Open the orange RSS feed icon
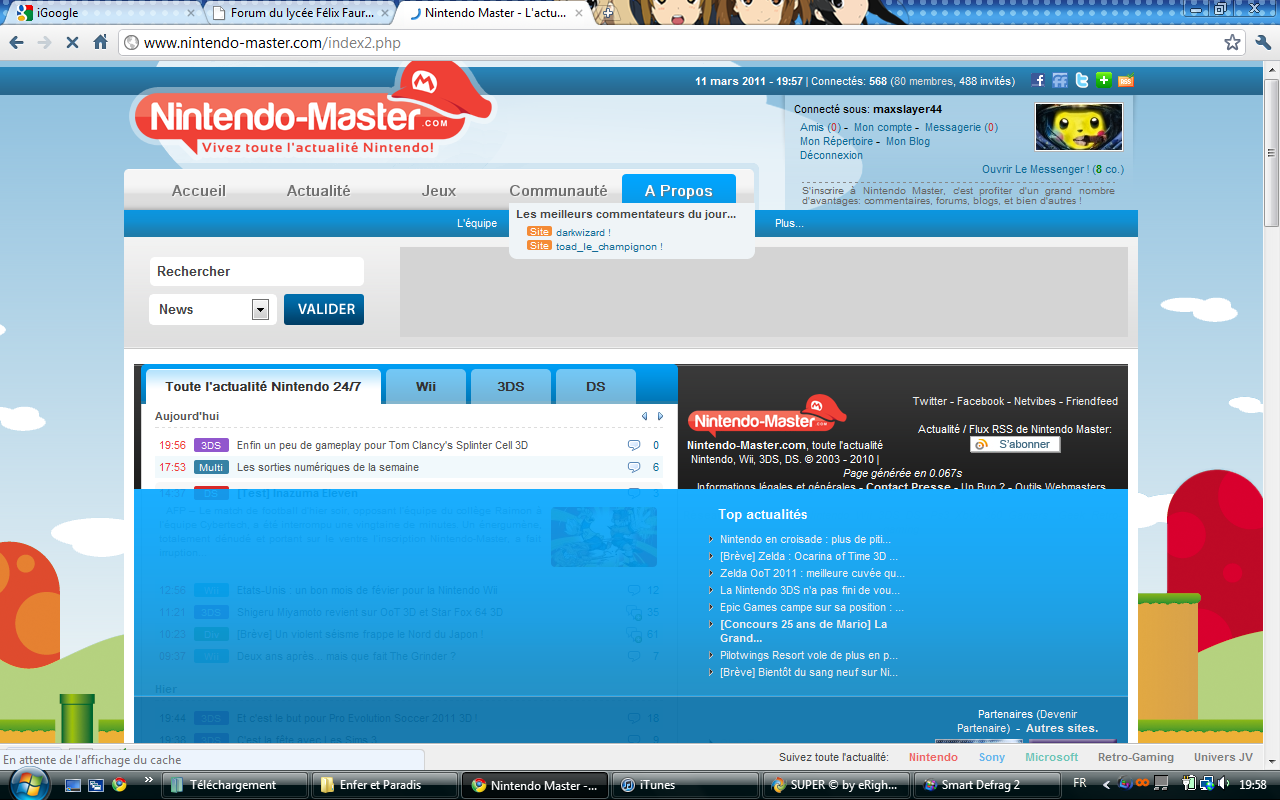 (x=1126, y=81)
